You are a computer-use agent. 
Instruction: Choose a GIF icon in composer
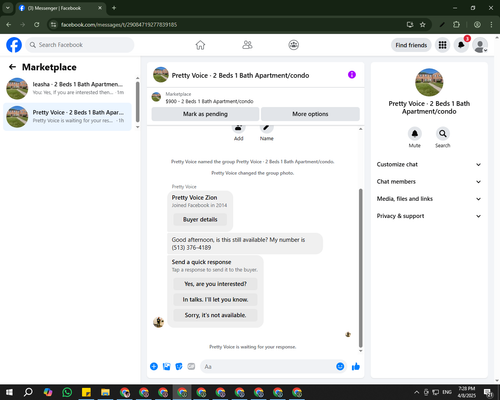(x=191, y=367)
